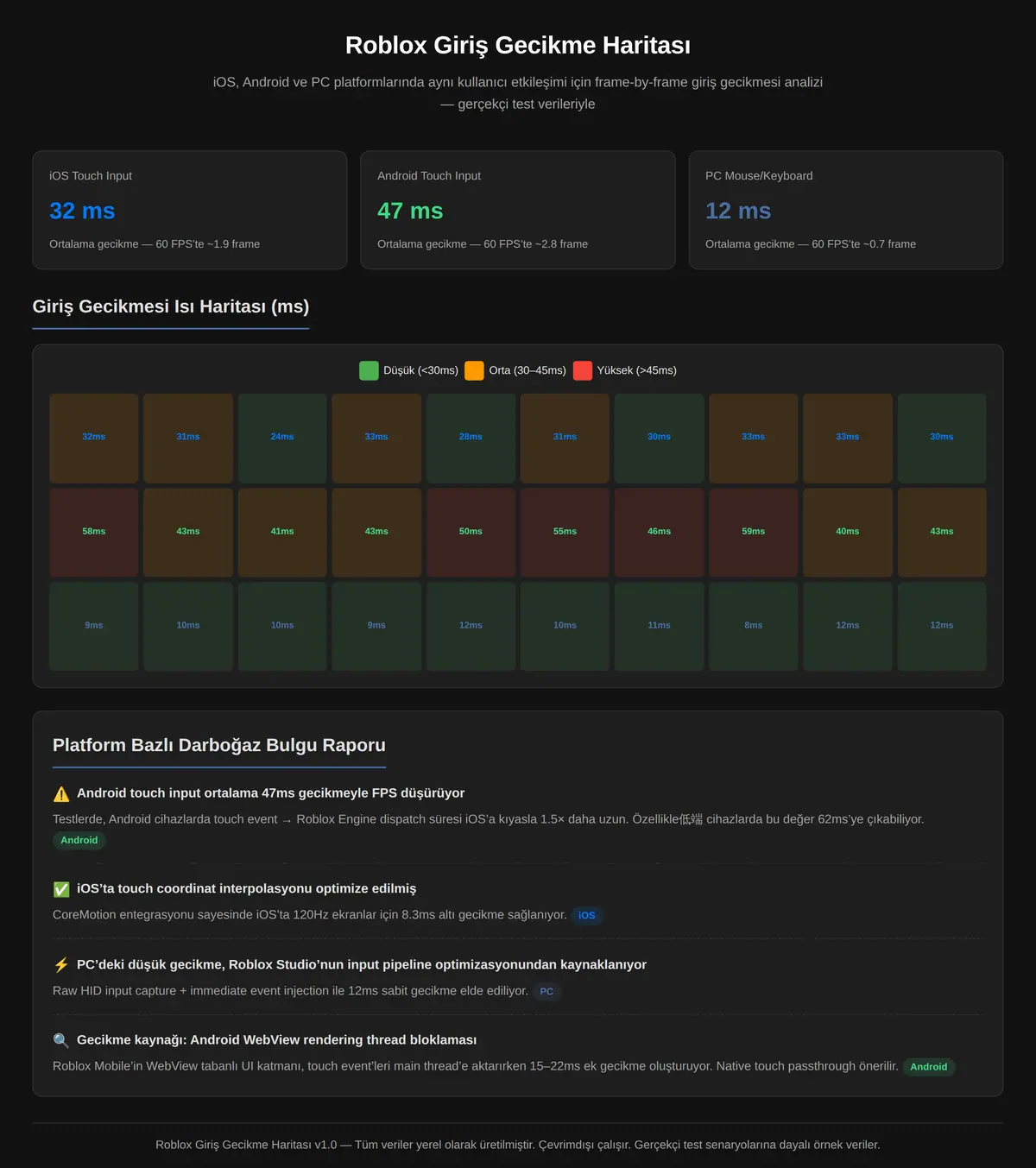Click the 50ms heatmap cell
The width and height of the screenshot is (1036, 1168).
coord(471,532)
